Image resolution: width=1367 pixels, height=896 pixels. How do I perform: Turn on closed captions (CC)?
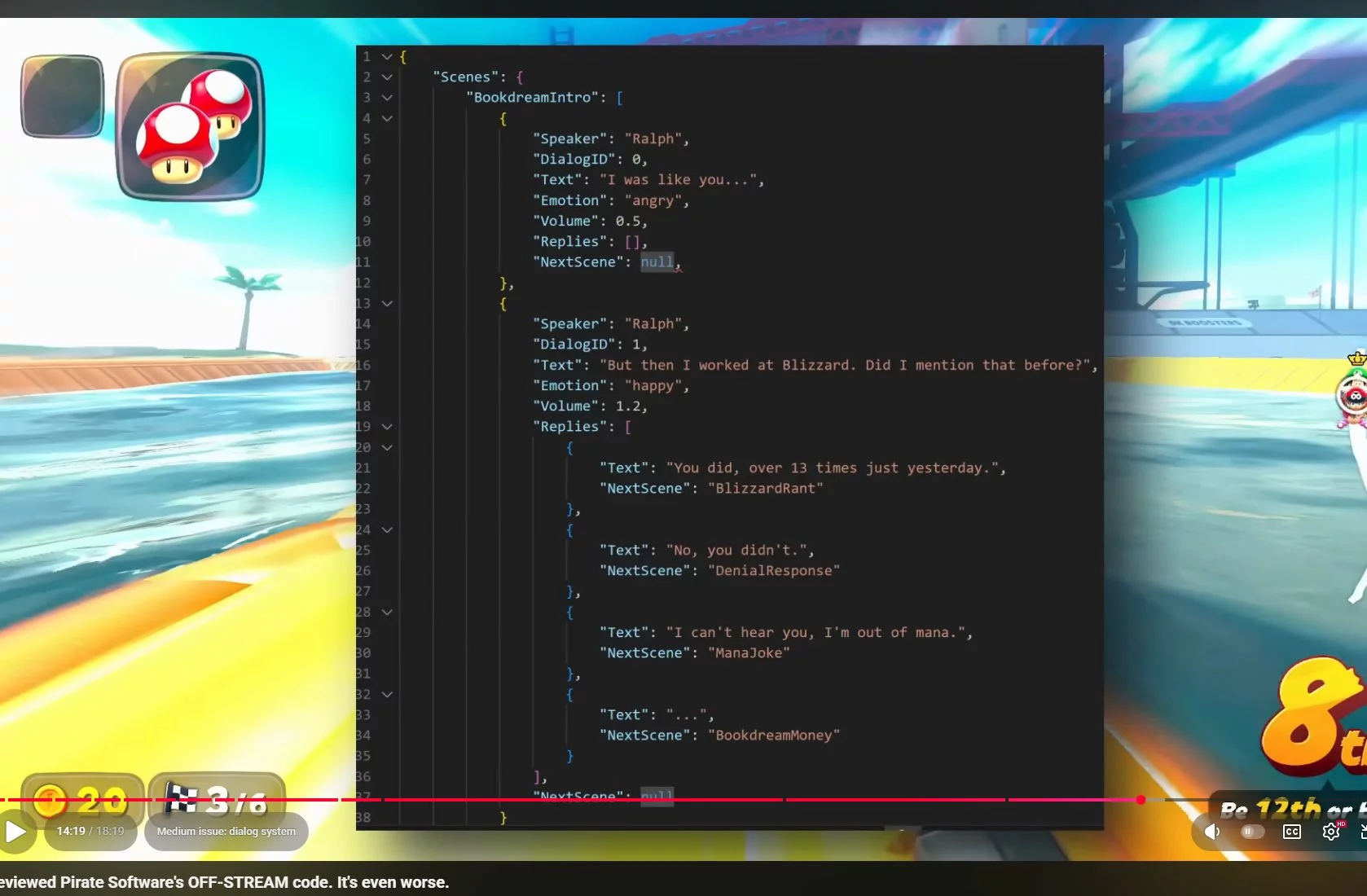point(1292,832)
